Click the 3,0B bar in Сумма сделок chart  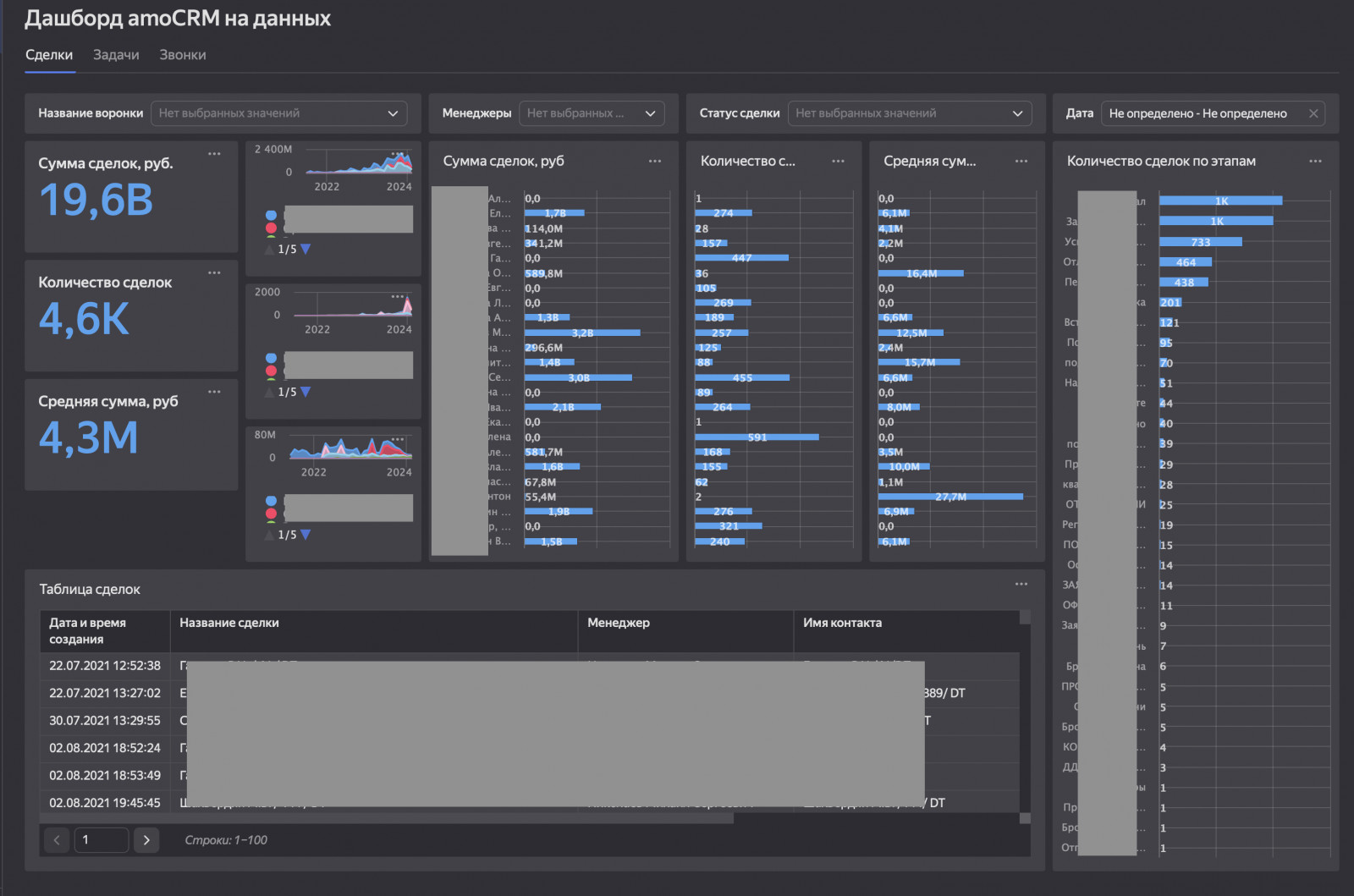pyautogui.click(x=578, y=377)
